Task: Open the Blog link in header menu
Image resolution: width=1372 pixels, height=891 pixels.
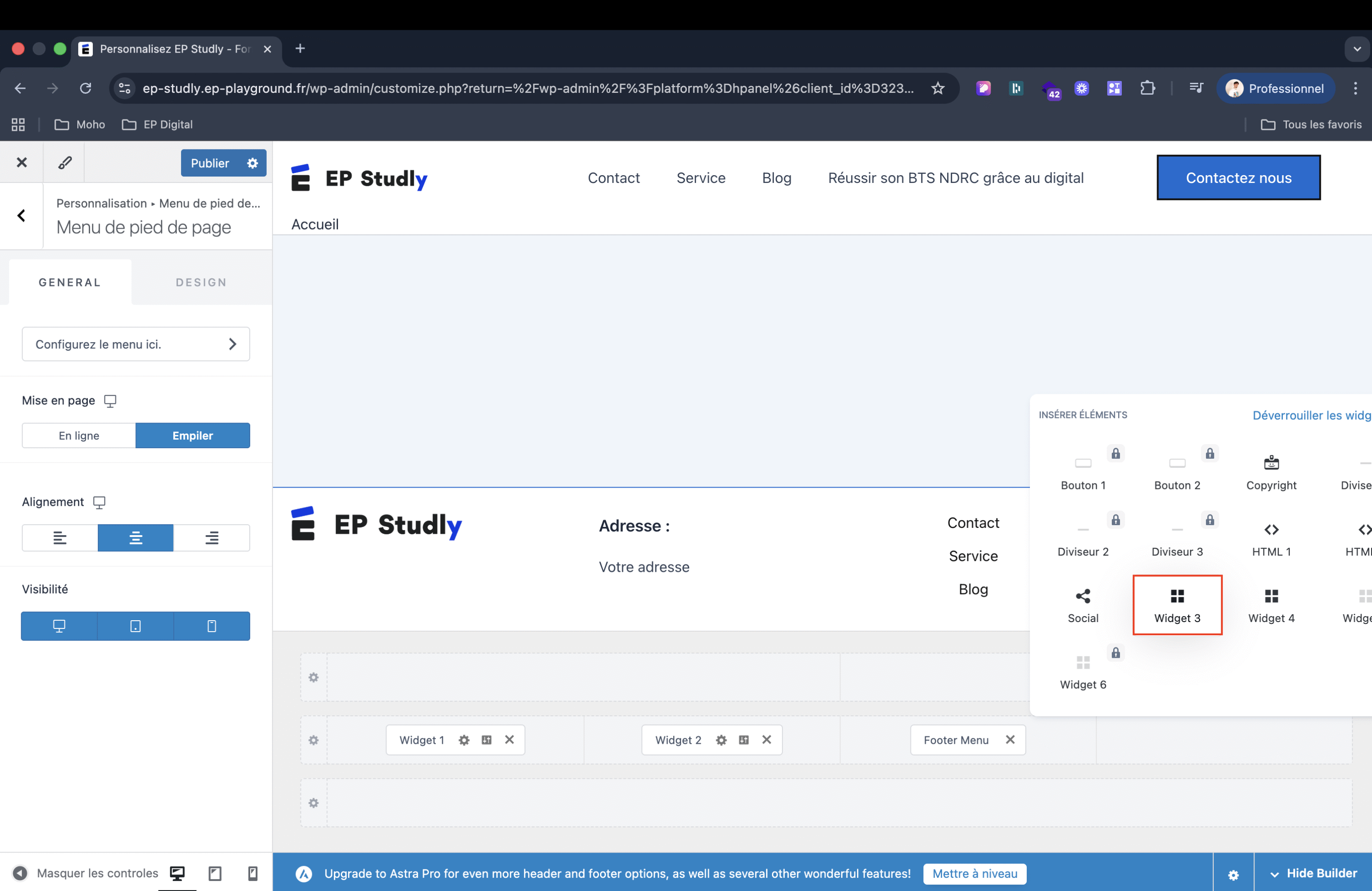Action: coord(777,177)
